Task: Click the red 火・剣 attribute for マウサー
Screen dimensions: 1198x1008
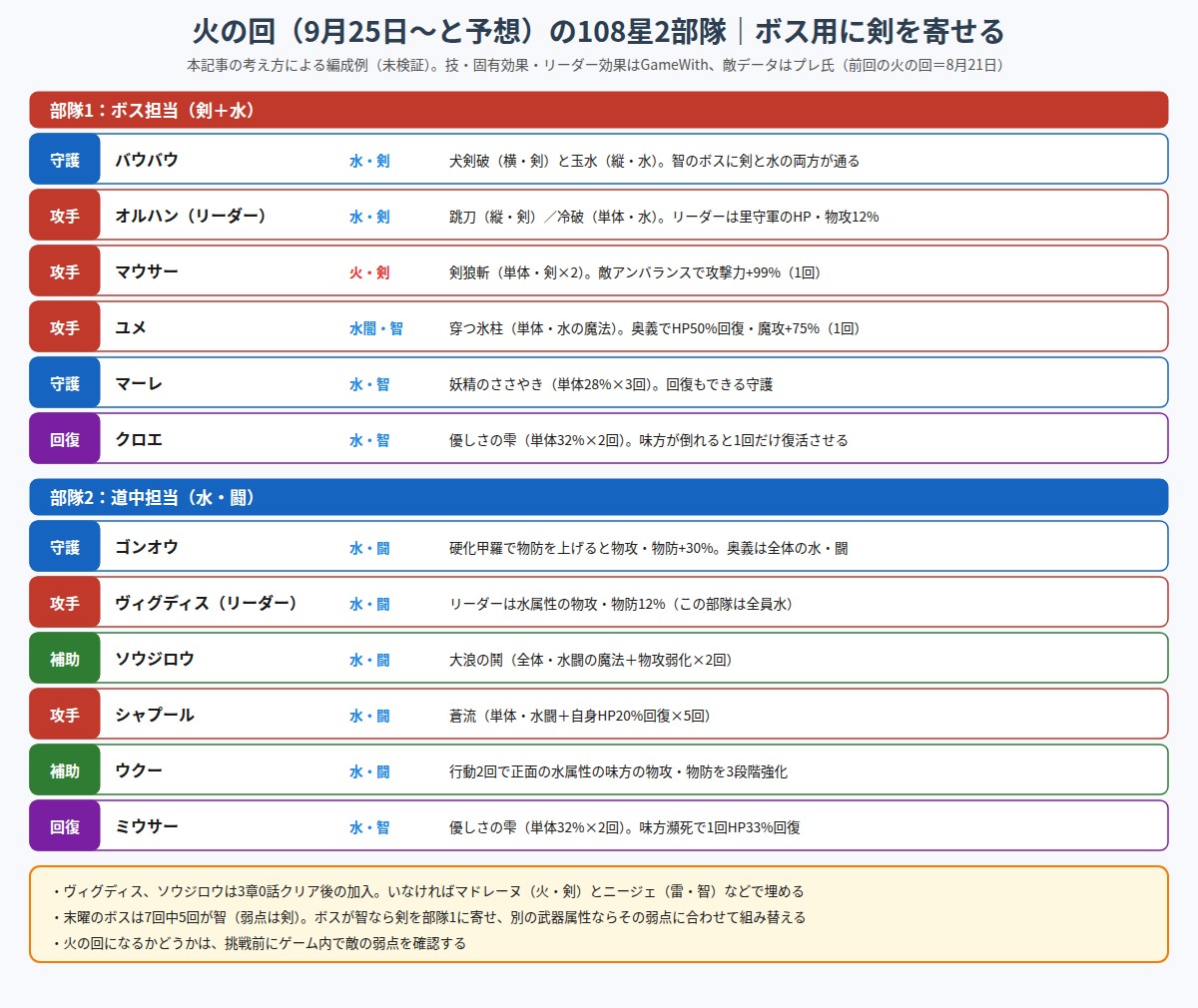Action: pyautogui.click(x=369, y=272)
